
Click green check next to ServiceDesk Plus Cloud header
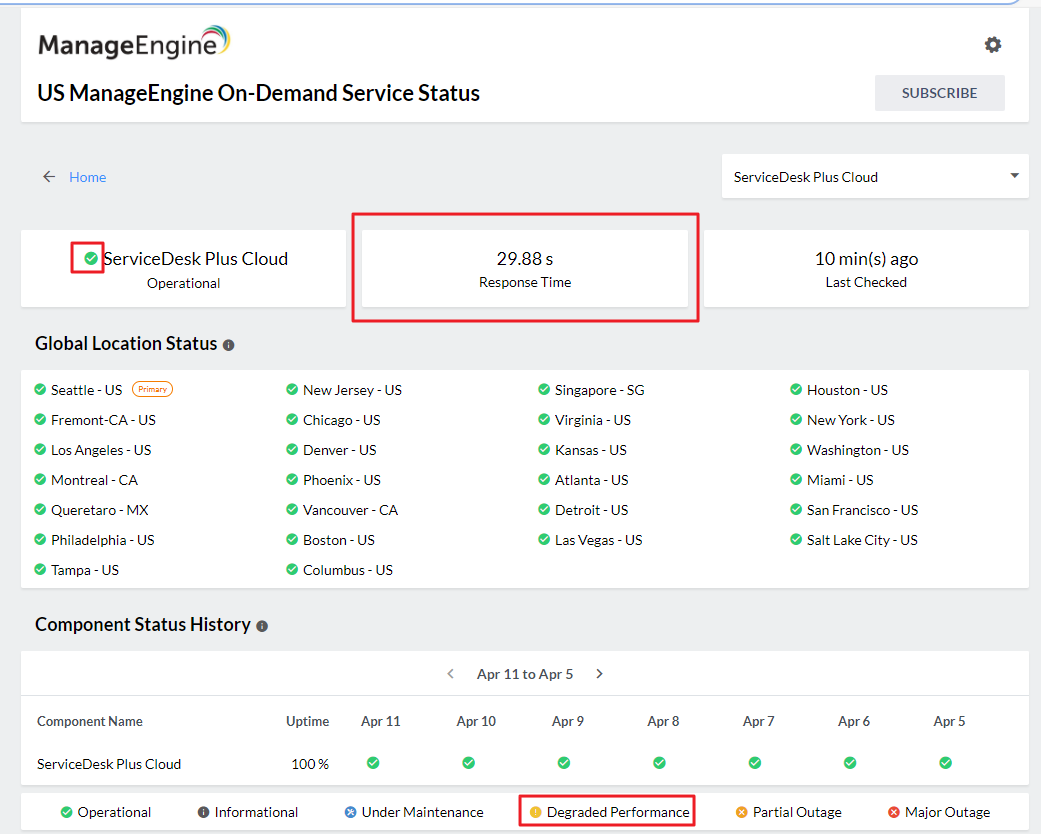pos(91,259)
